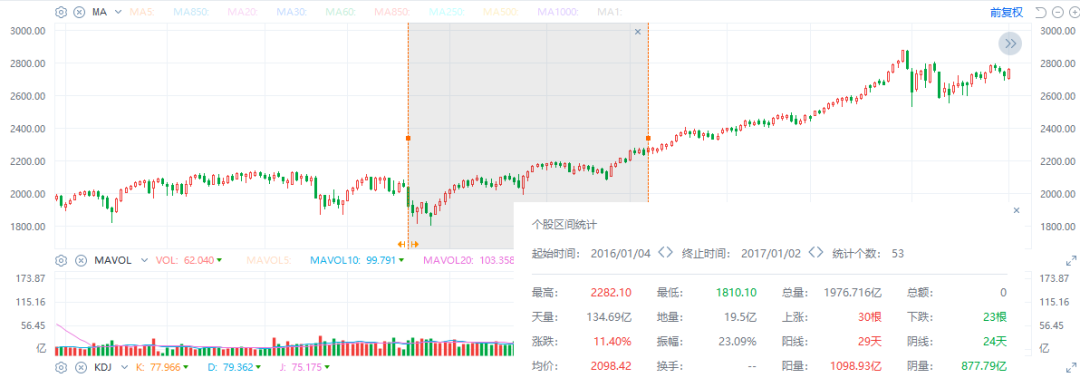Click the orange left-right handle at range start
Viewport: 1080px width, 378px height.
(408, 244)
